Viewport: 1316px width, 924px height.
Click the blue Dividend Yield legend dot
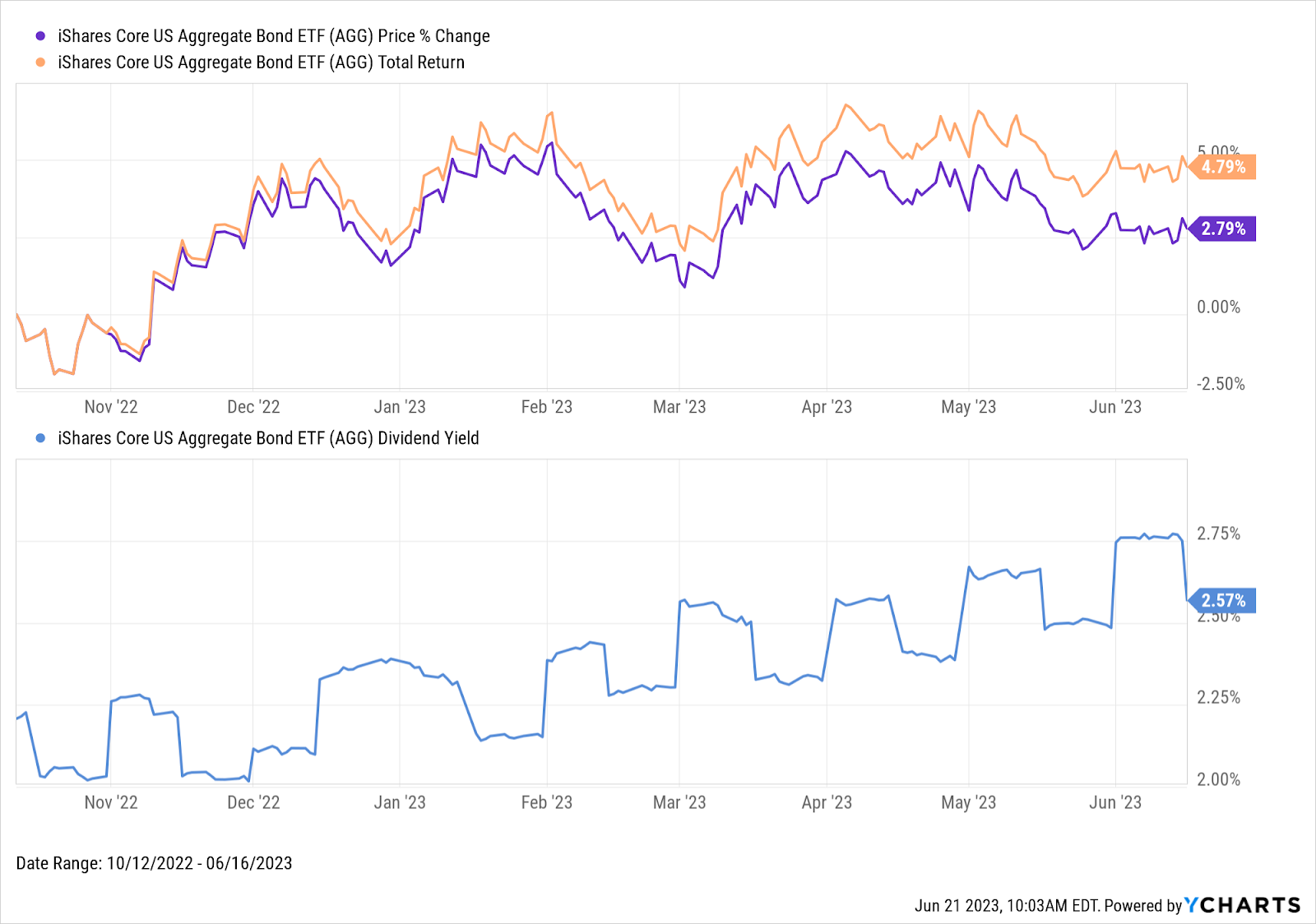point(40,438)
